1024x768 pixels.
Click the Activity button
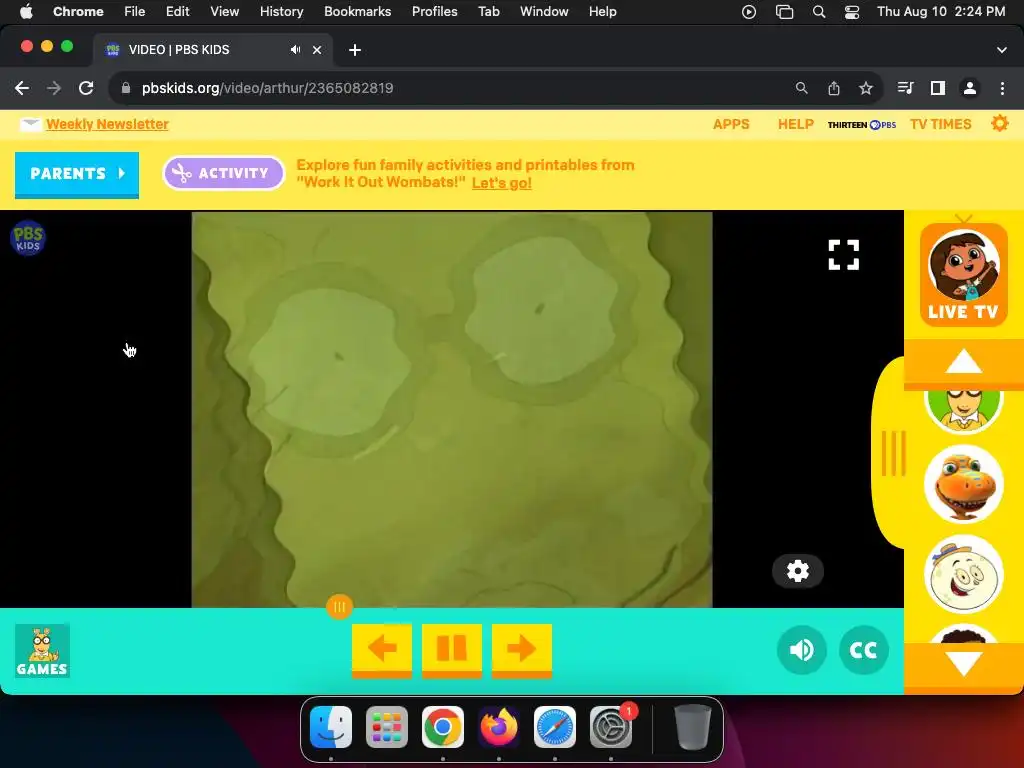(x=223, y=173)
